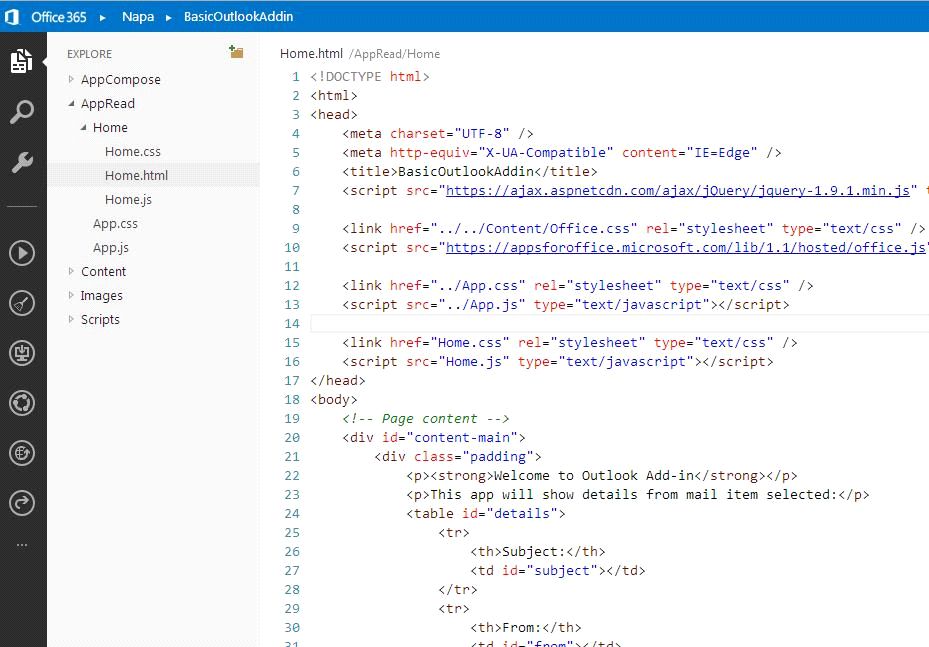
Task: Click the retract app broom icon
Action: click(x=22, y=303)
